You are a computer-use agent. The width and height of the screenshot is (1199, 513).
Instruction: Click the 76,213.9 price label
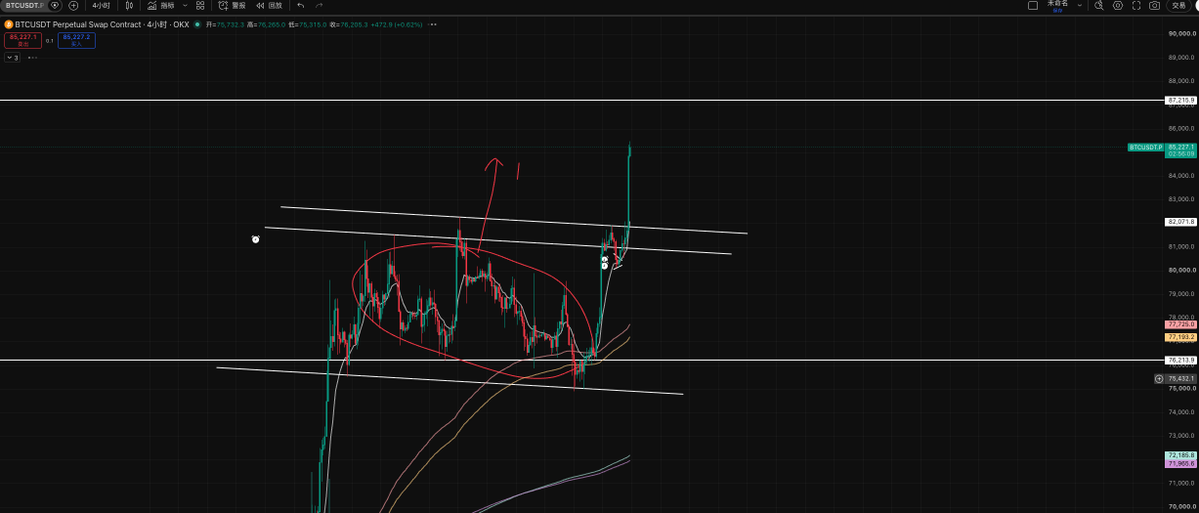point(1181,359)
